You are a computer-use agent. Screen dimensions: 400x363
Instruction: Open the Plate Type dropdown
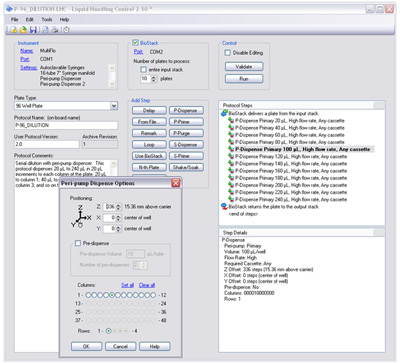click(114, 106)
